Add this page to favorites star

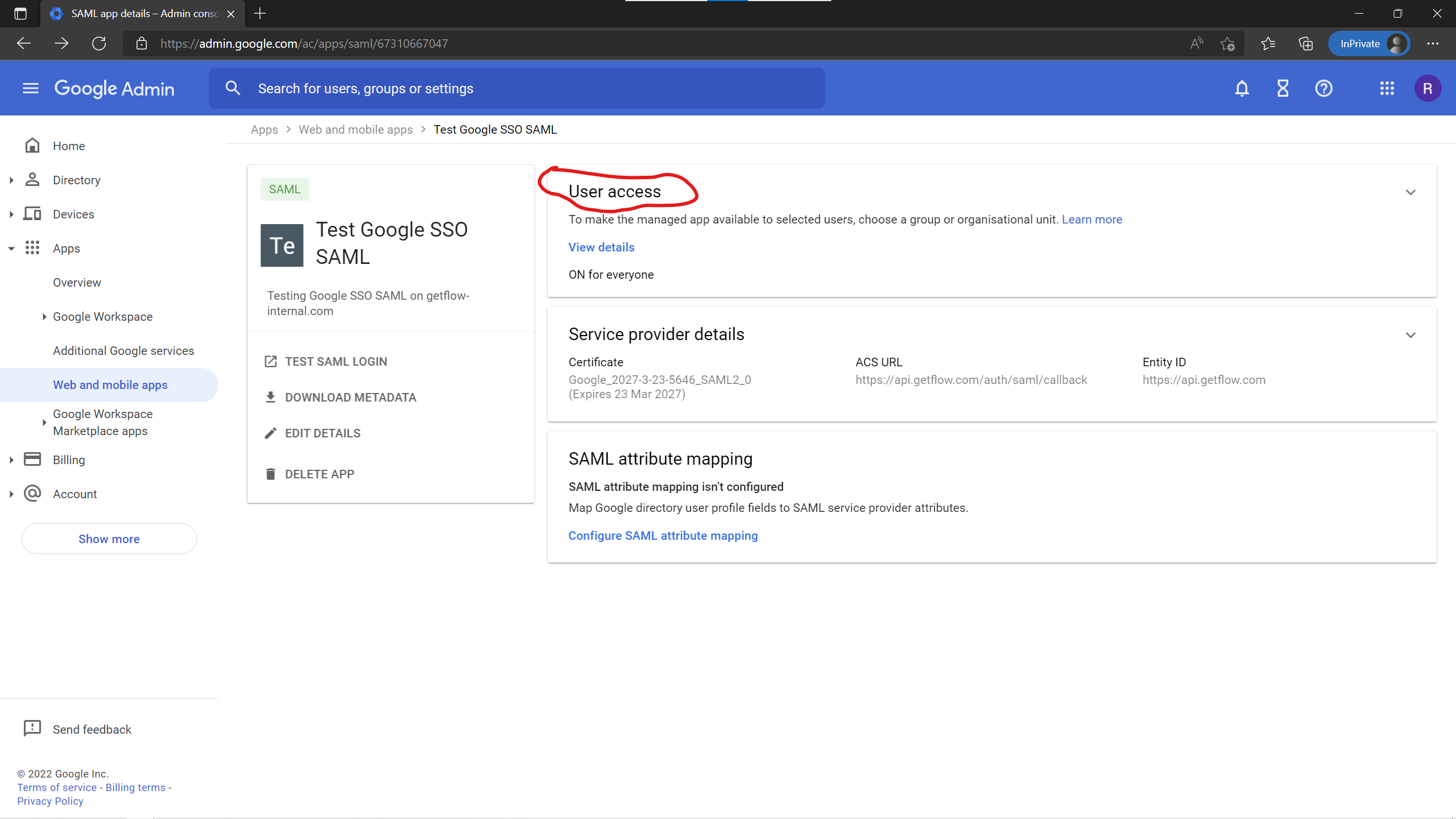point(1228,43)
